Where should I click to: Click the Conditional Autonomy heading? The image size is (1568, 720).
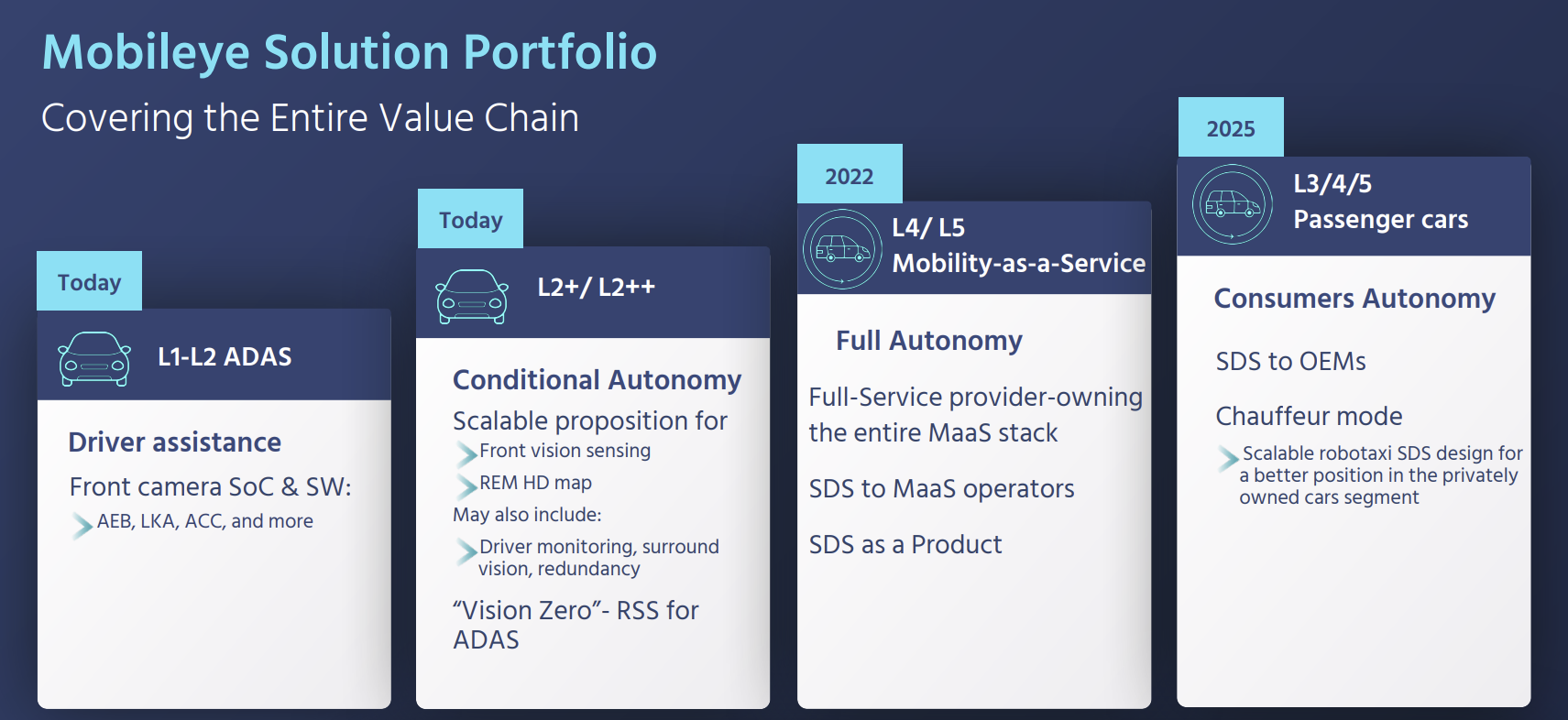click(598, 379)
